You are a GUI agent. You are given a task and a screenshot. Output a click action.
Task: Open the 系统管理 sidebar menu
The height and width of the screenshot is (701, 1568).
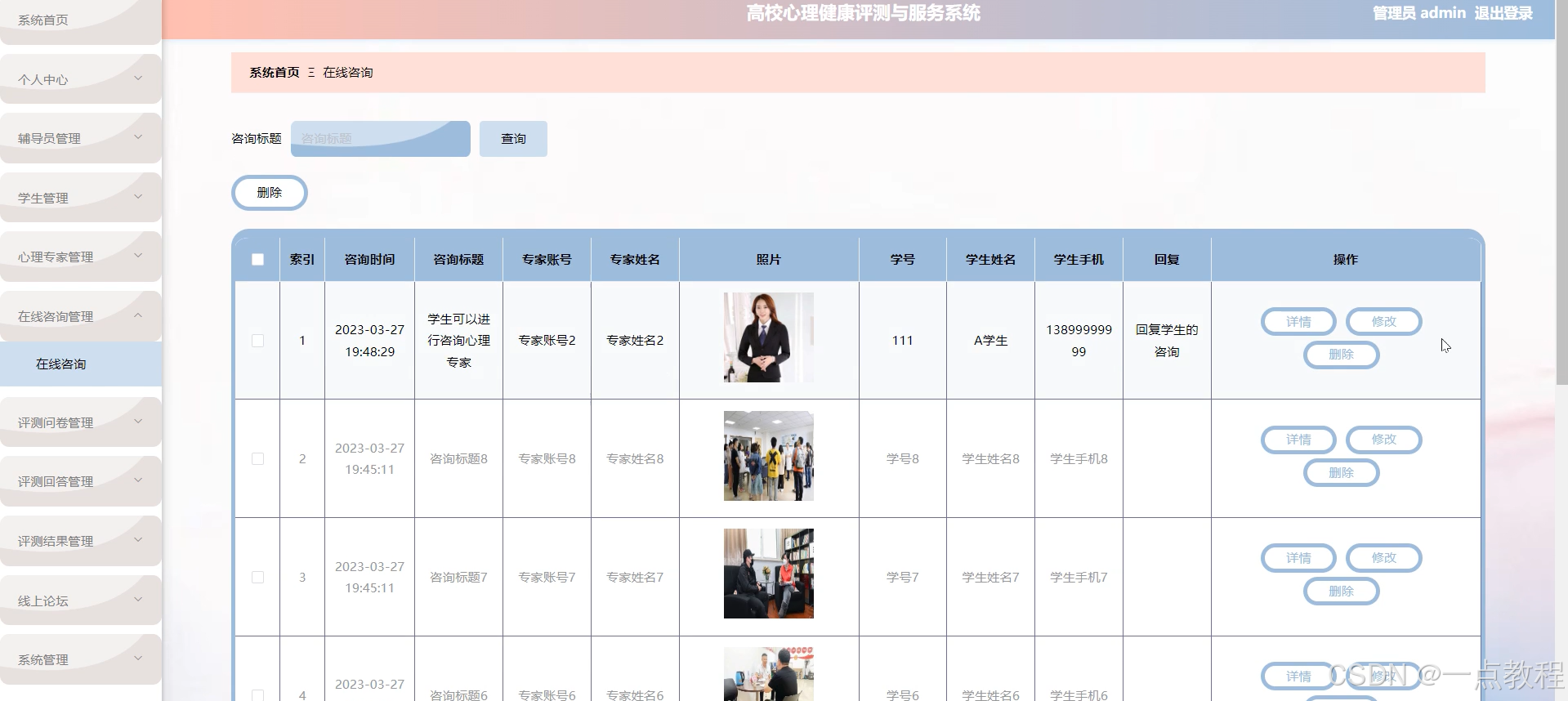coord(80,659)
